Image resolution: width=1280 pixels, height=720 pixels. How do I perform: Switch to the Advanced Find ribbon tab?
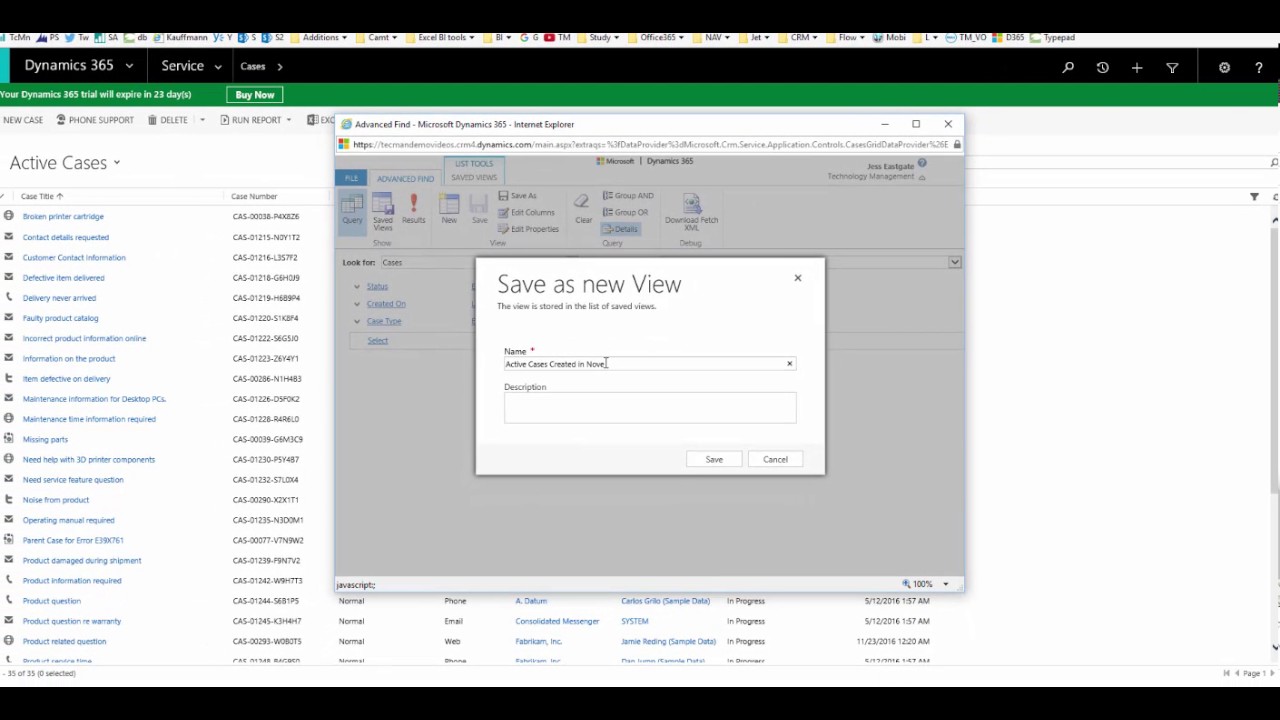405,178
